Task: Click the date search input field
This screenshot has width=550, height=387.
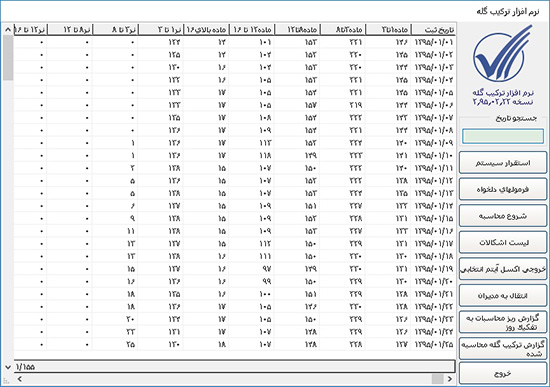Action: point(503,136)
